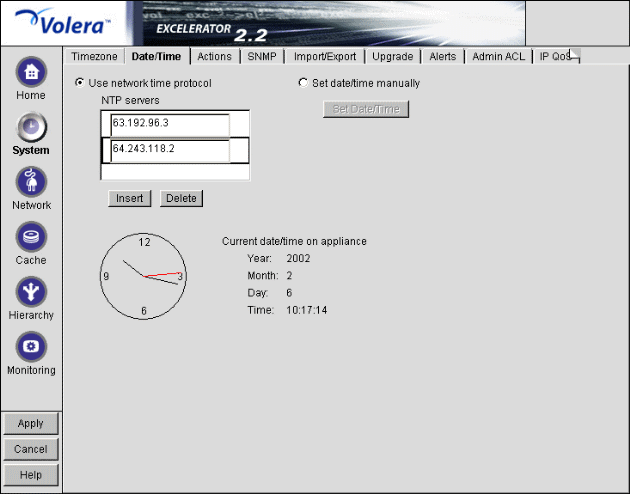Open the Cache disk icon
The height and width of the screenshot is (494, 630).
click(31, 237)
